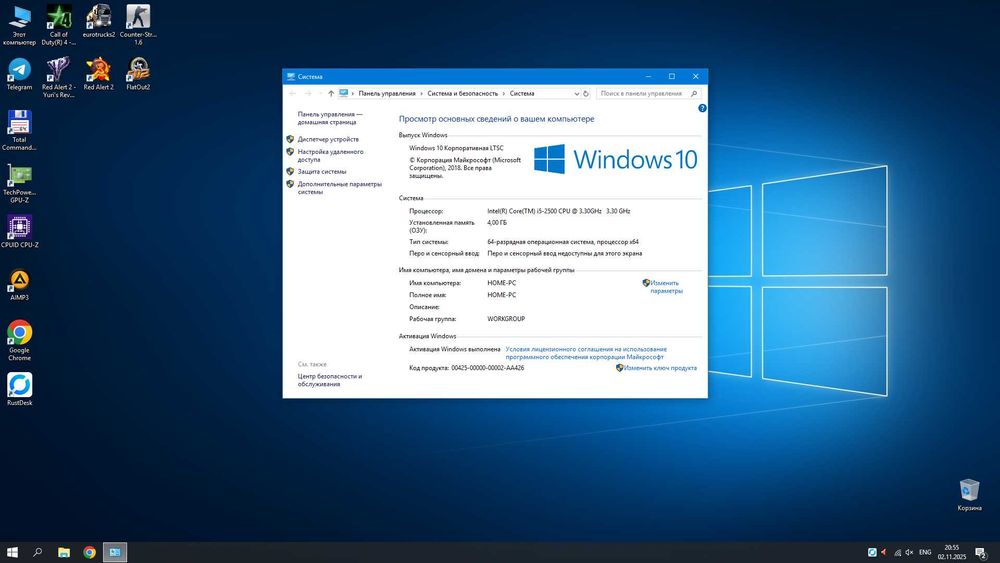1000x563 pixels.
Task: Click the product code 00425-00000-00002-AA426
Action: (488, 368)
